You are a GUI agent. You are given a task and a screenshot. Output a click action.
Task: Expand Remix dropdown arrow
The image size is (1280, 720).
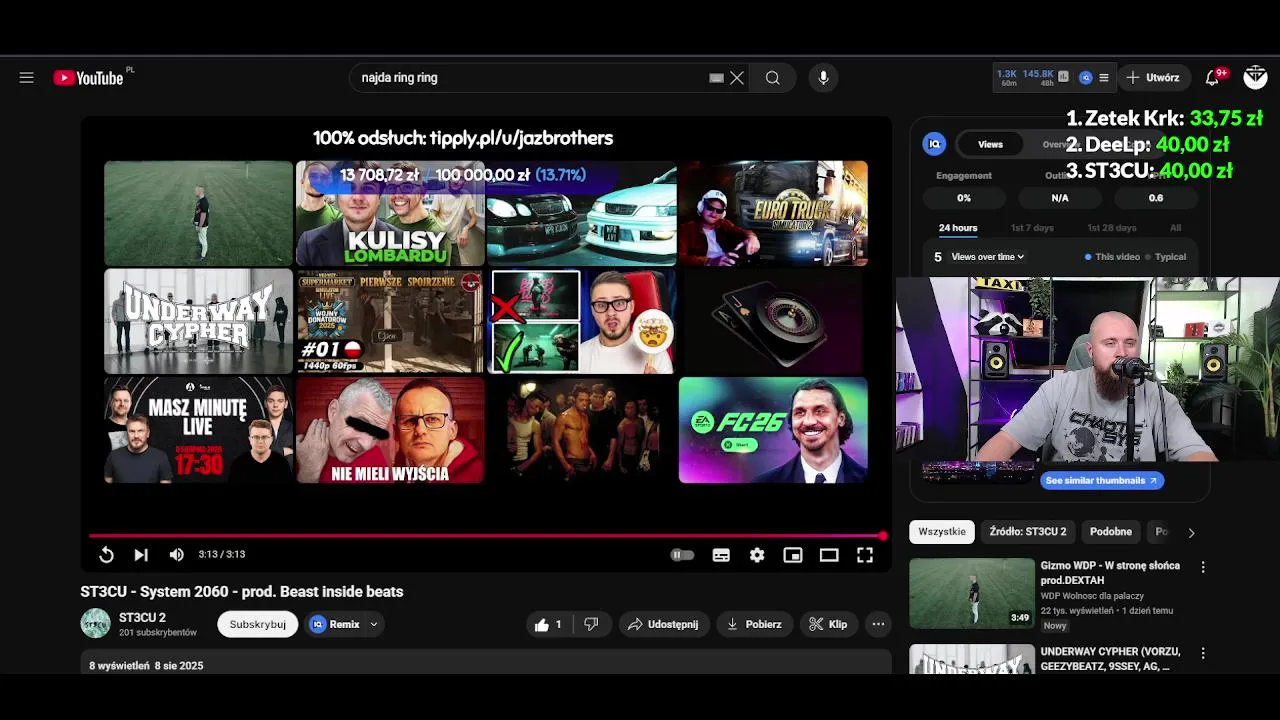coord(374,624)
